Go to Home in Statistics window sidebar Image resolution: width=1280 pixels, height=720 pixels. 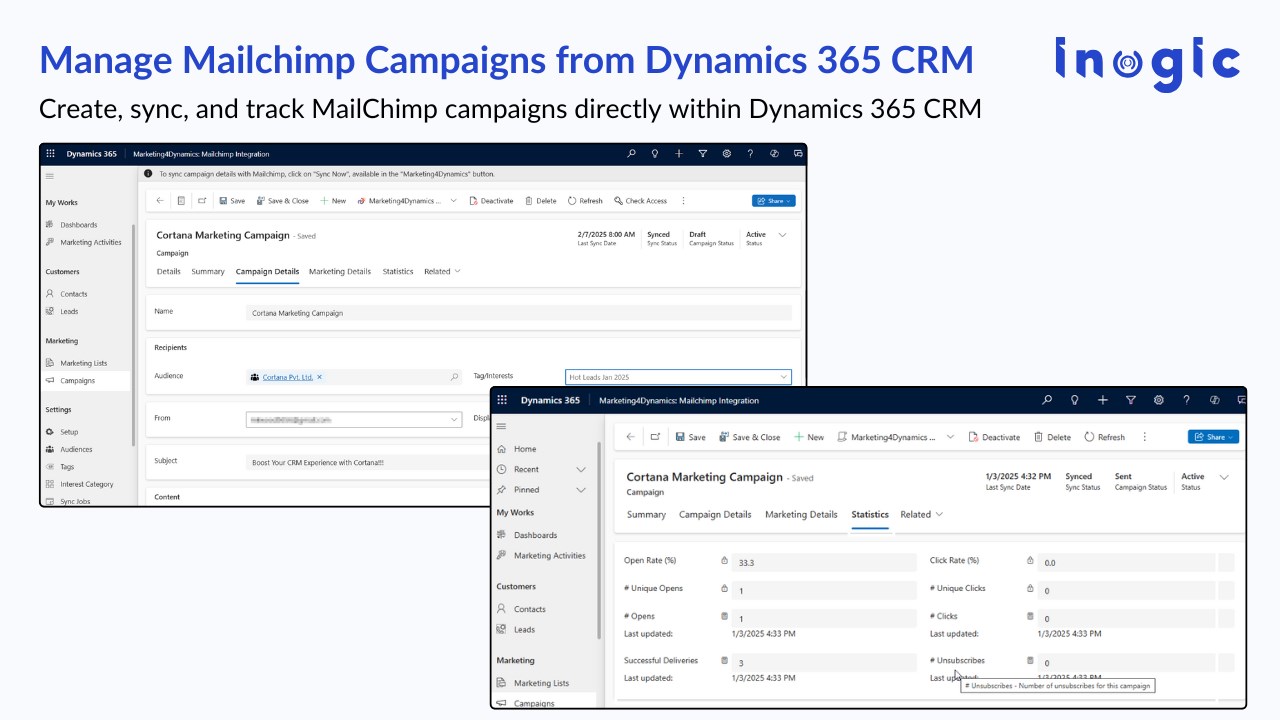click(525, 449)
